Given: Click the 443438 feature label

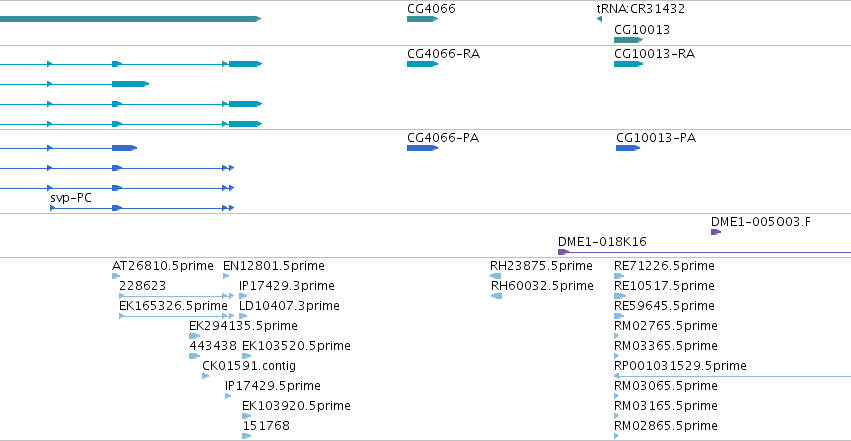Looking at the screenshot, I should click(213, 346).
